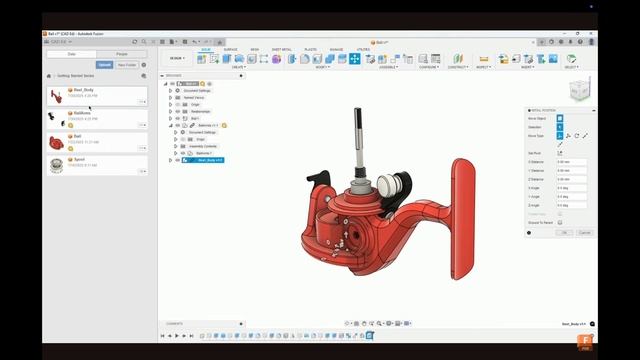
Task: Click the Insert canvas image icon
Action: (553, 59)
